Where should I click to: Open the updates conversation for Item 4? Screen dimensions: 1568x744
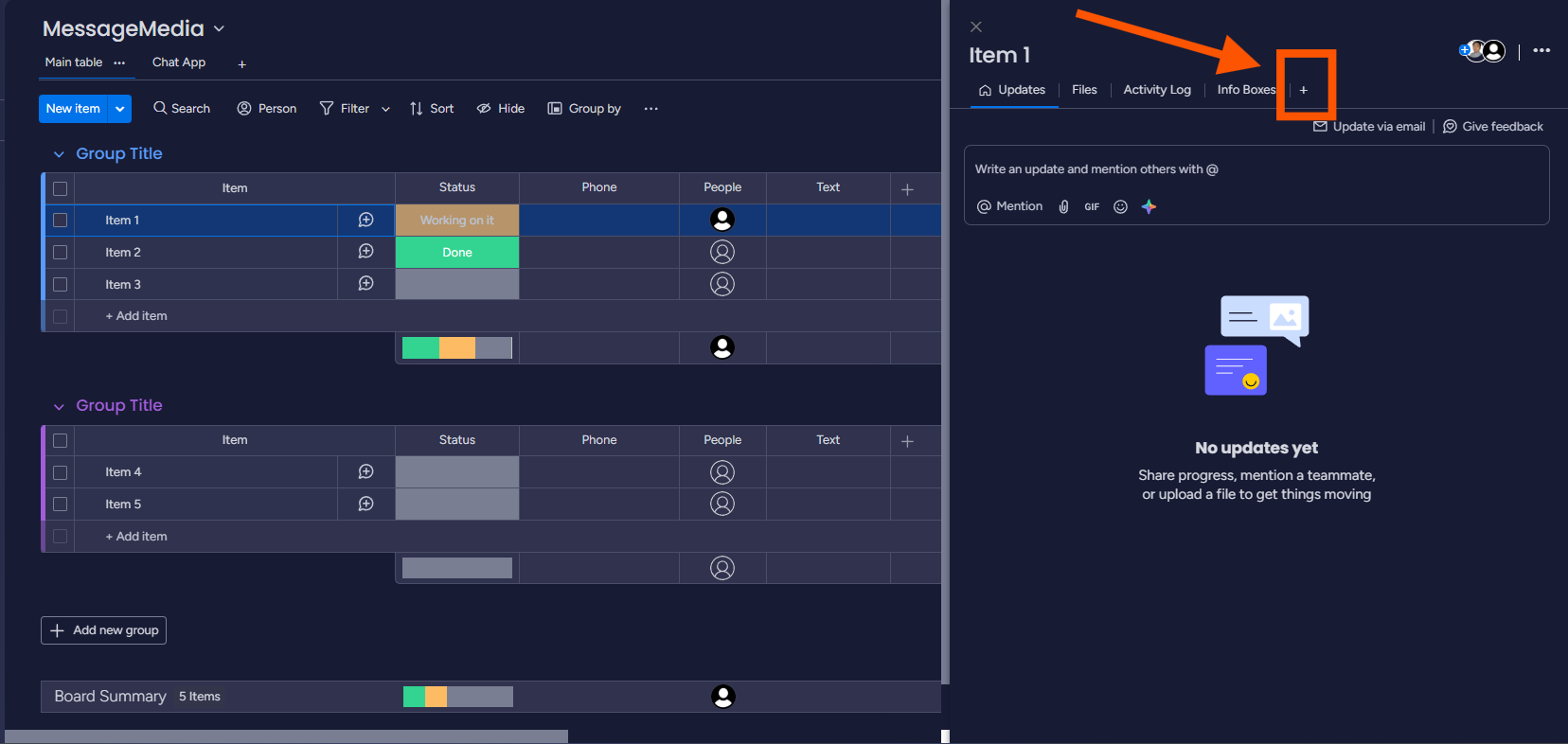365,471
